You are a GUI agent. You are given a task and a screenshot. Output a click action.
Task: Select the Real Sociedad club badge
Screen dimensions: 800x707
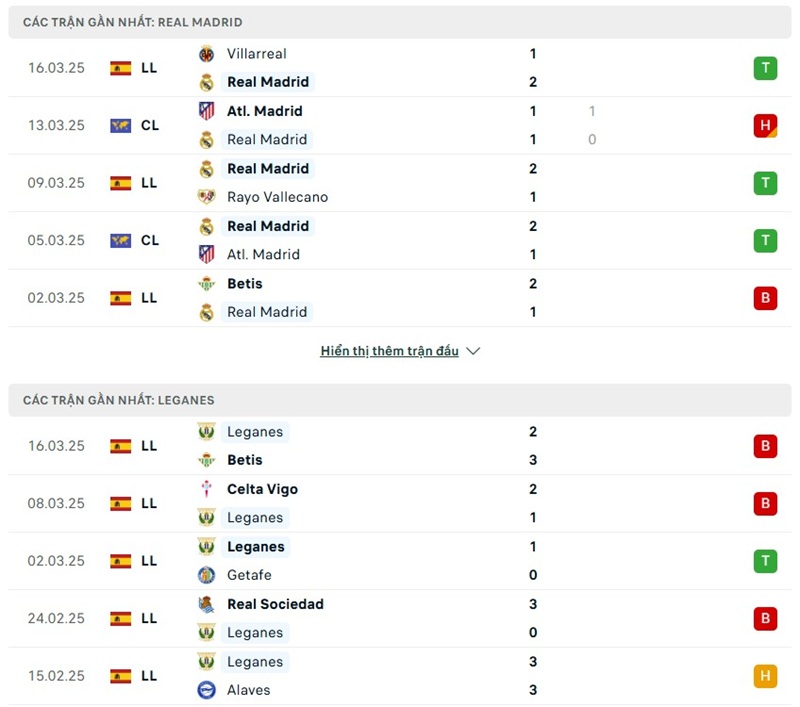pyautogui.click(x=207, y=604)
